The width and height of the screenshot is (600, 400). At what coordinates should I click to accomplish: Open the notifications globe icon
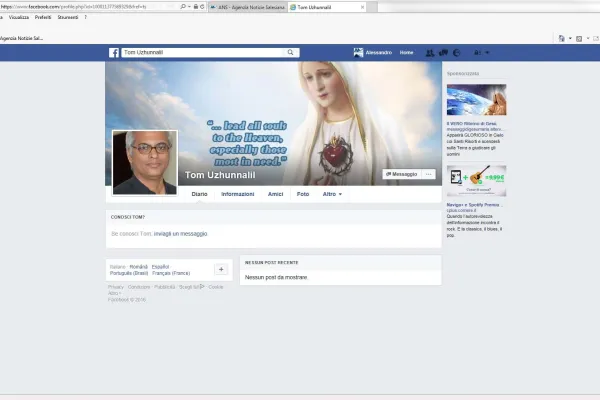455,52
